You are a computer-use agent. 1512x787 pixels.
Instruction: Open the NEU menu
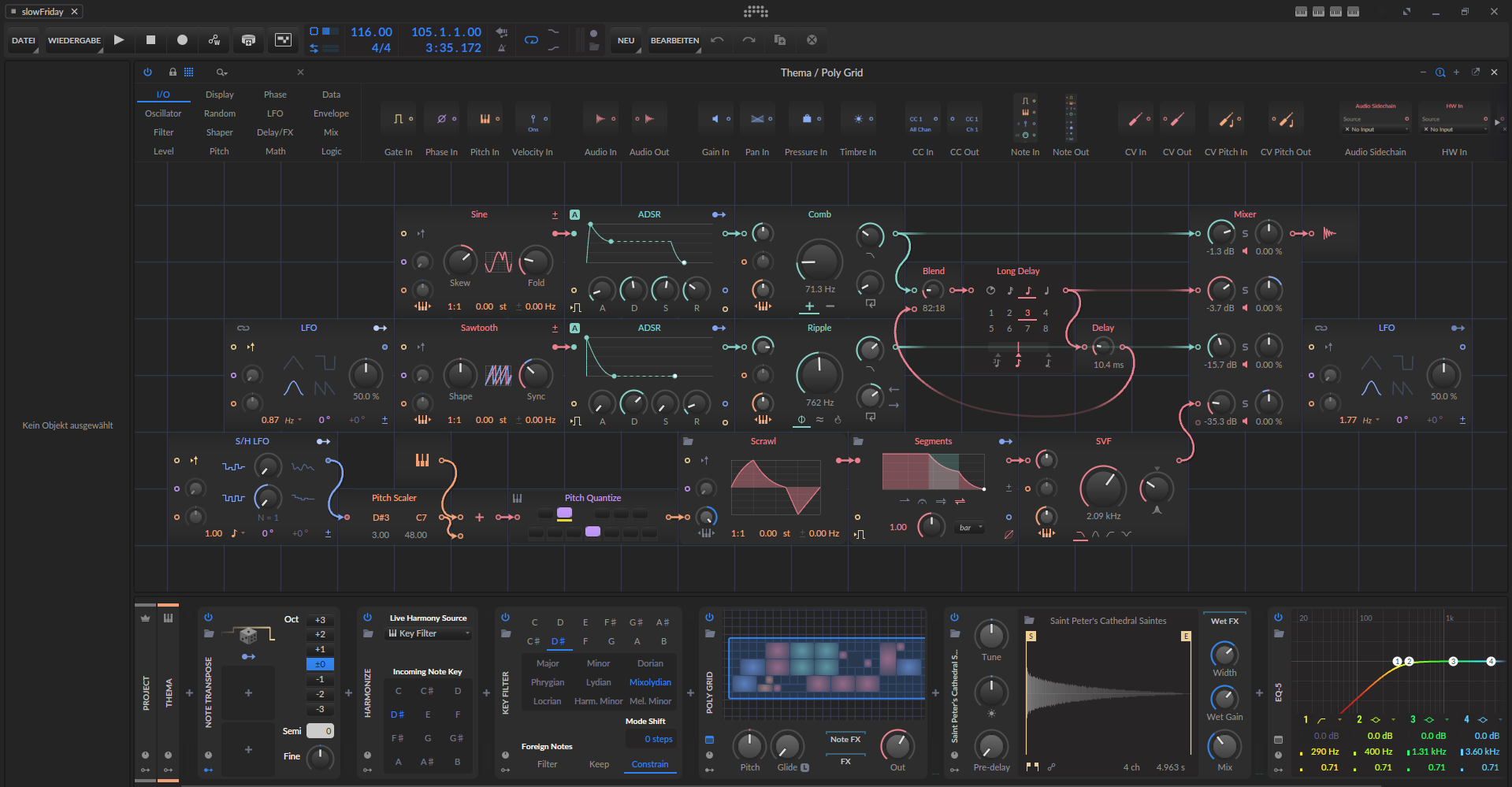[x=626, y=40]
